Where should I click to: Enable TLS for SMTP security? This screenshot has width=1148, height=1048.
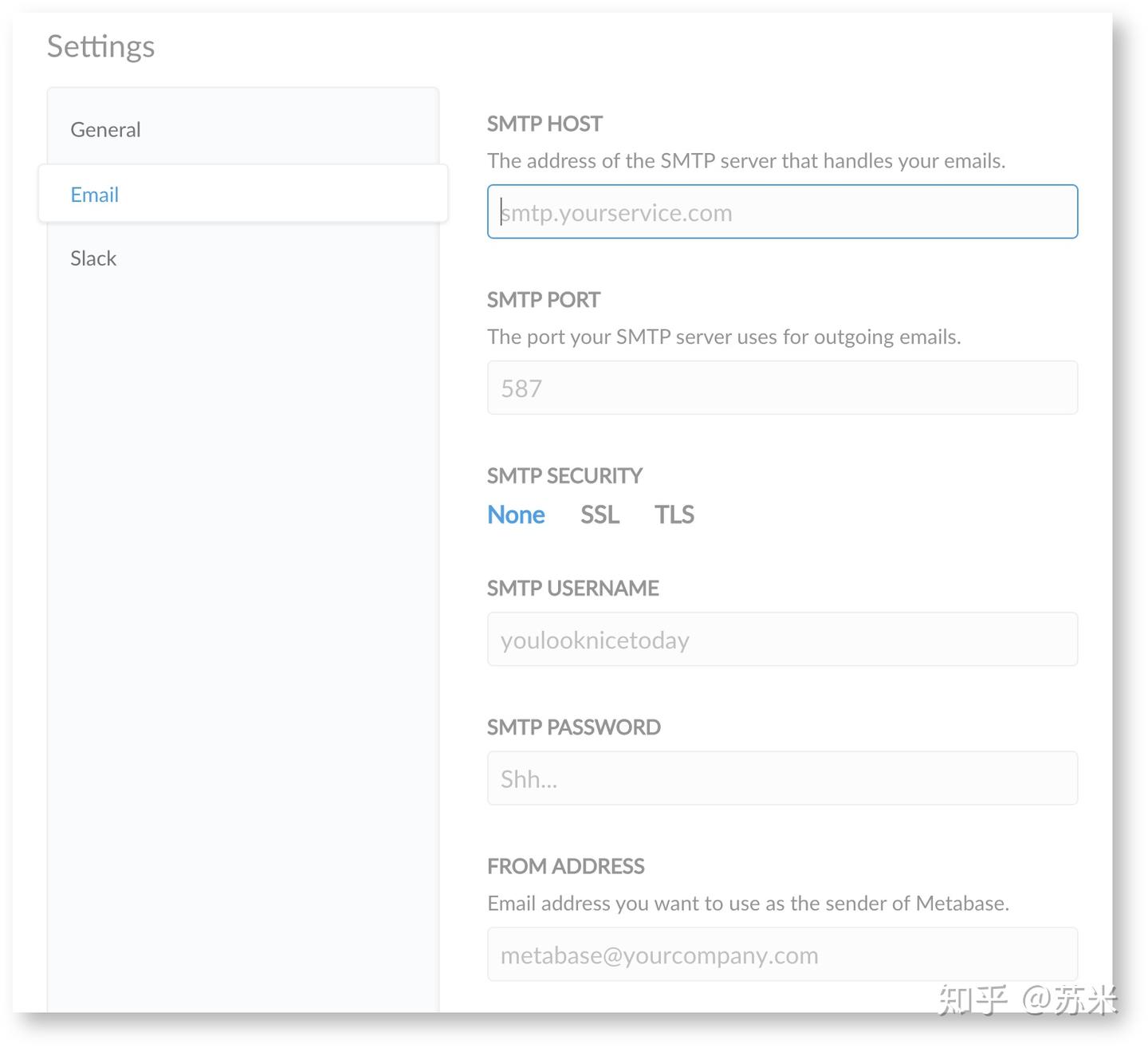674,515
